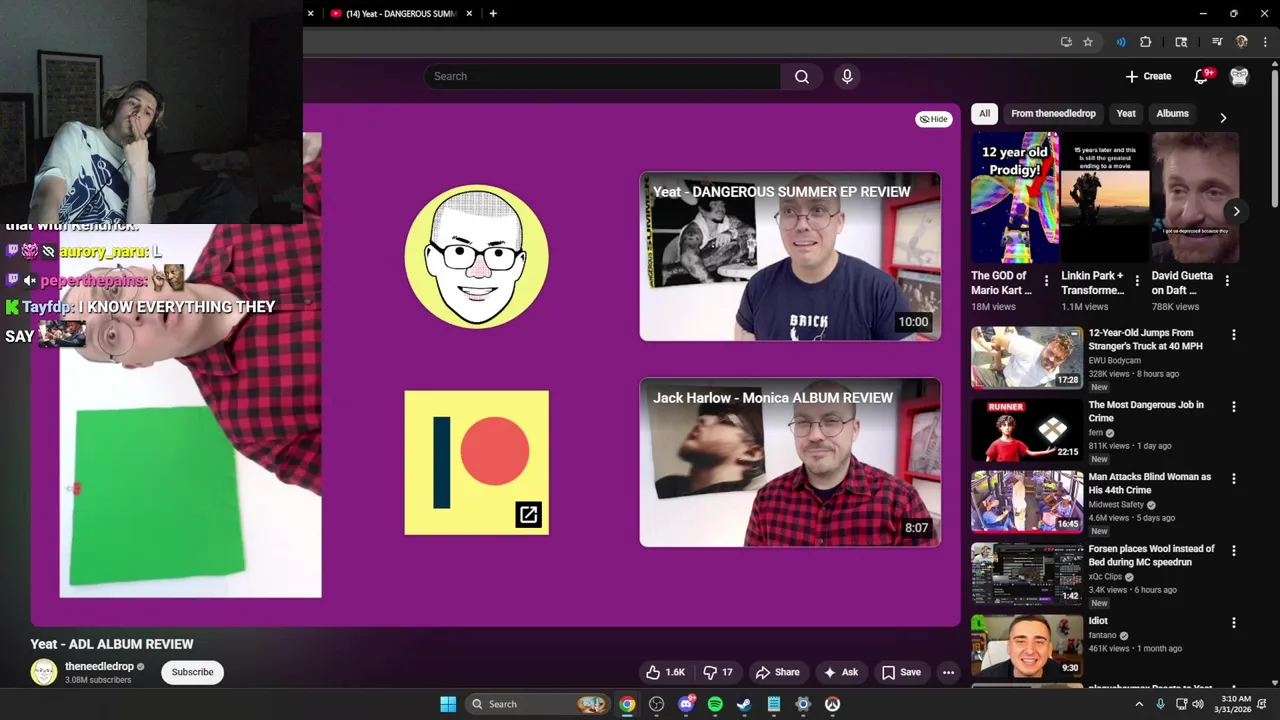The height and width of the screenshot is (720, 1280).
Task: Open OBS Studio from taskbar
Action: point(656,704)
